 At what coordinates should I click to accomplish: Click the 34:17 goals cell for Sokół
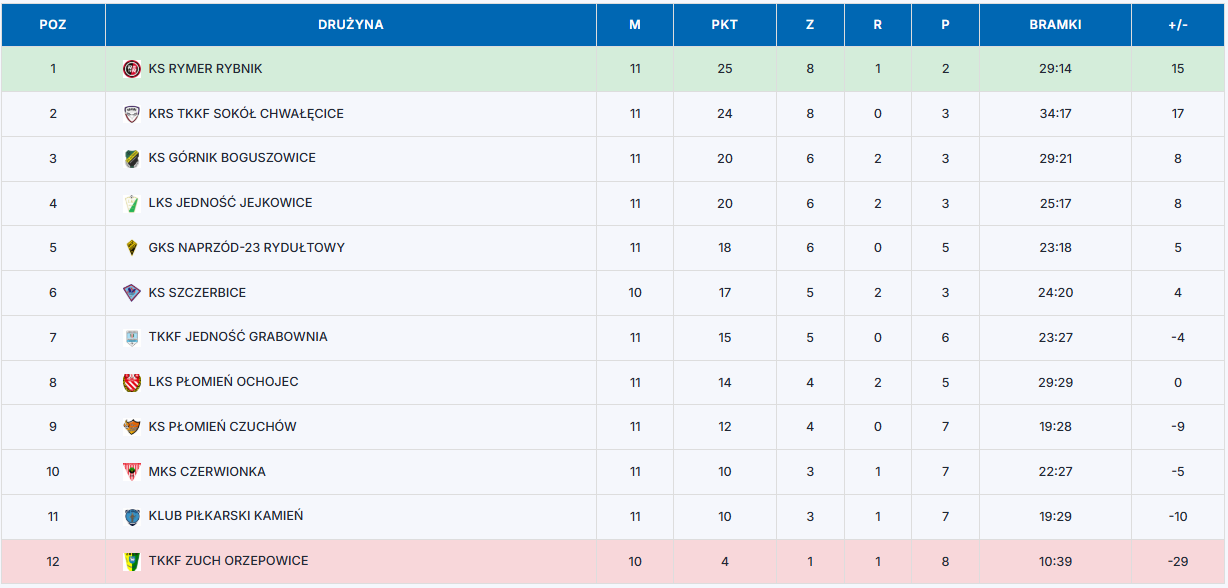point(1055,114)
